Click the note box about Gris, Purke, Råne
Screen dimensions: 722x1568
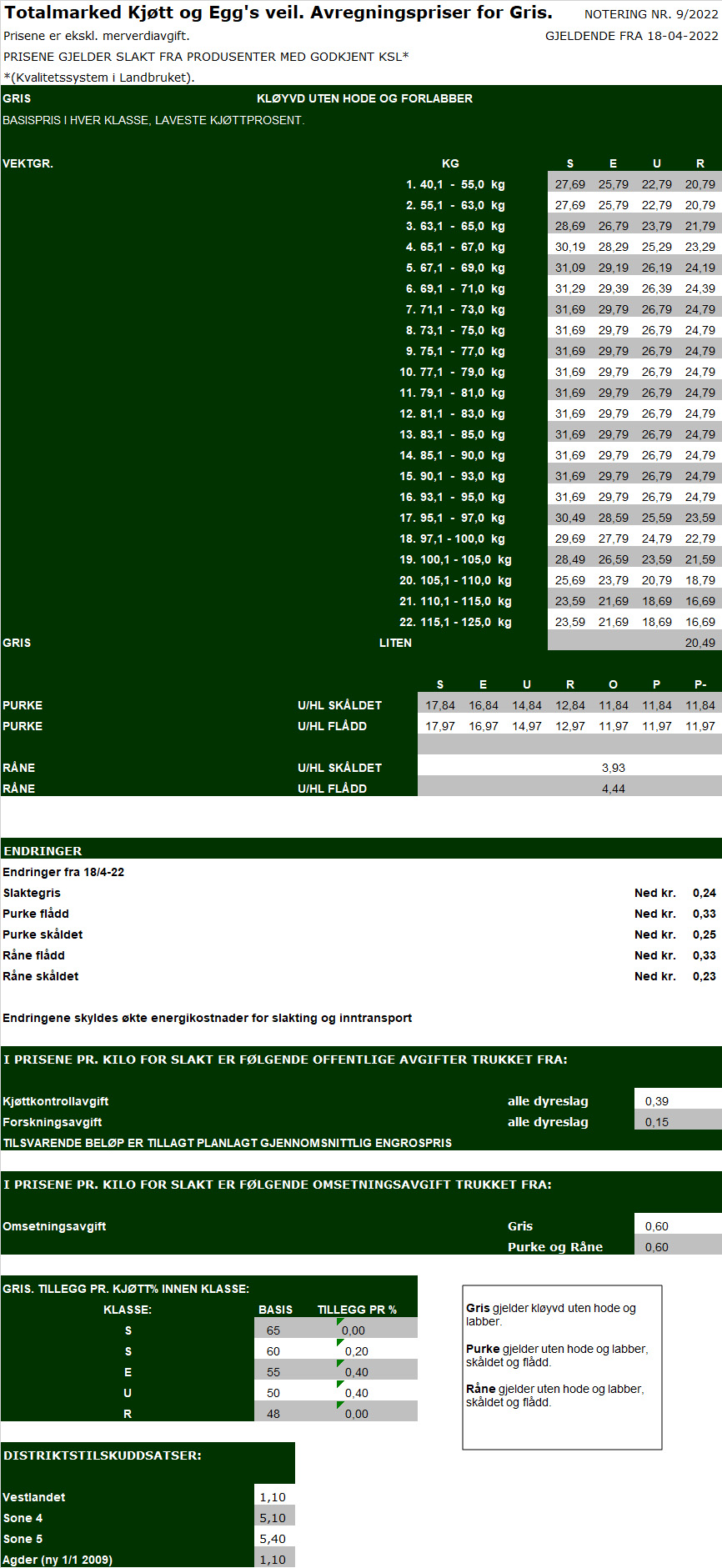[563, 1367]
